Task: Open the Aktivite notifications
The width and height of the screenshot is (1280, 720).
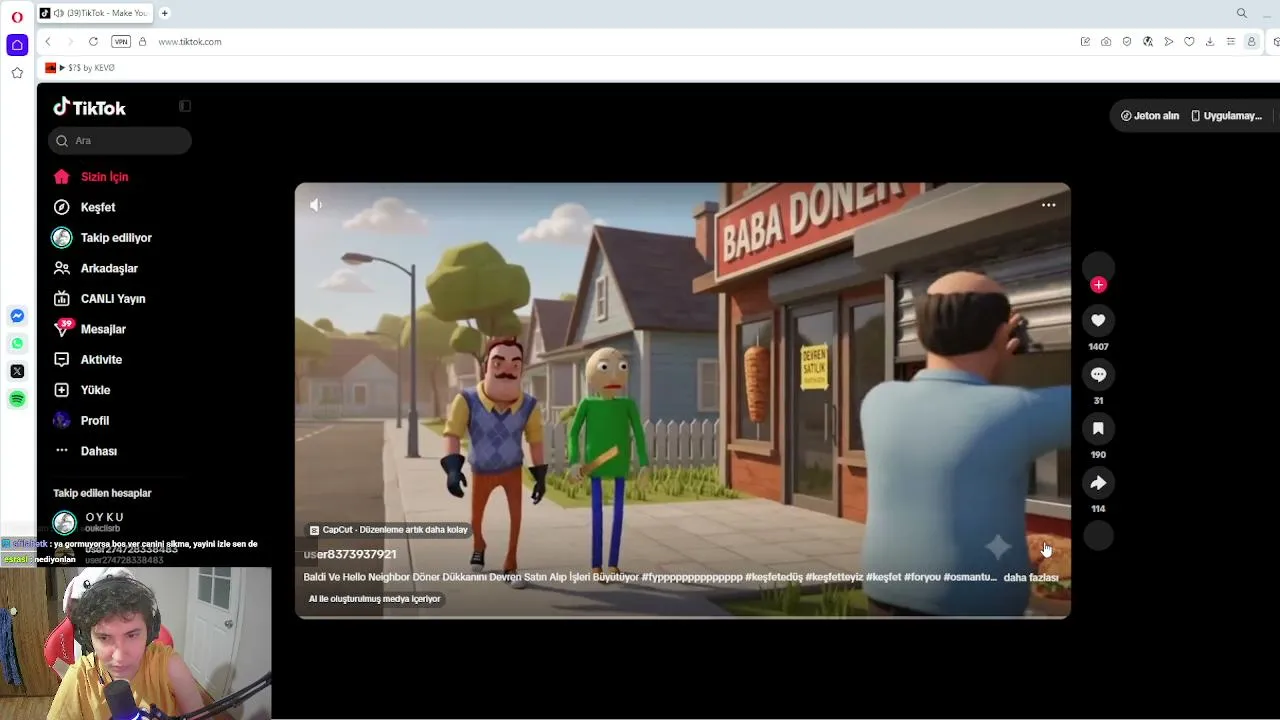Action: coord(101,360)
